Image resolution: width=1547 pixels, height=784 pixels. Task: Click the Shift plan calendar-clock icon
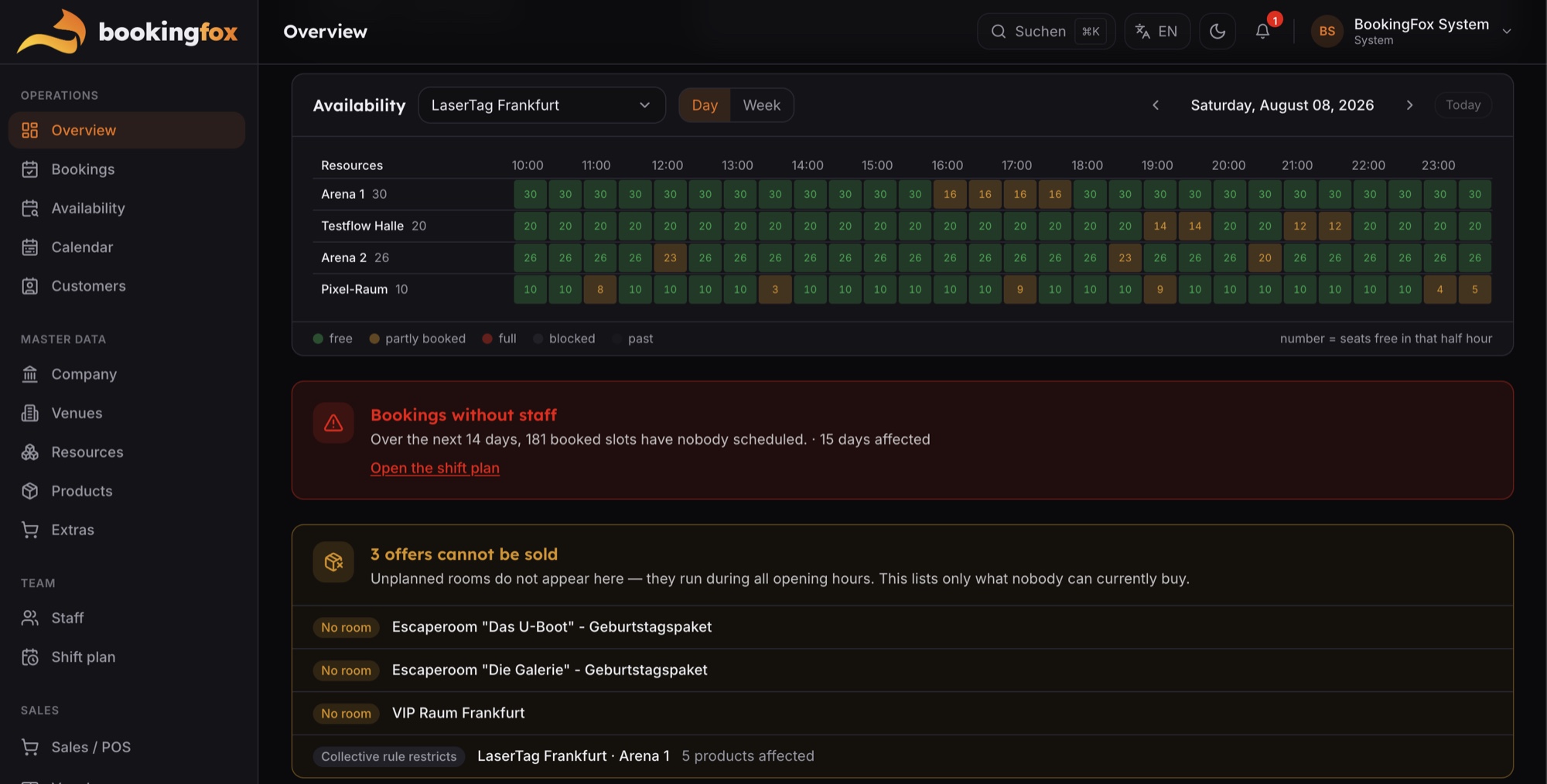coord(30,657)
